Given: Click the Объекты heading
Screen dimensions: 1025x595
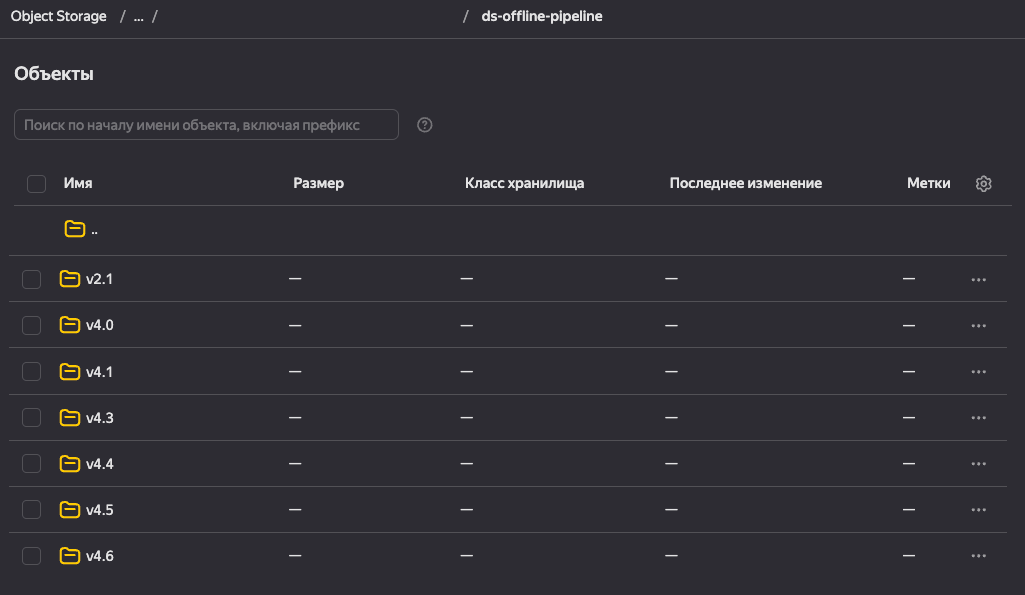Looking at the screenshot, I should click(x=54, y=74).
